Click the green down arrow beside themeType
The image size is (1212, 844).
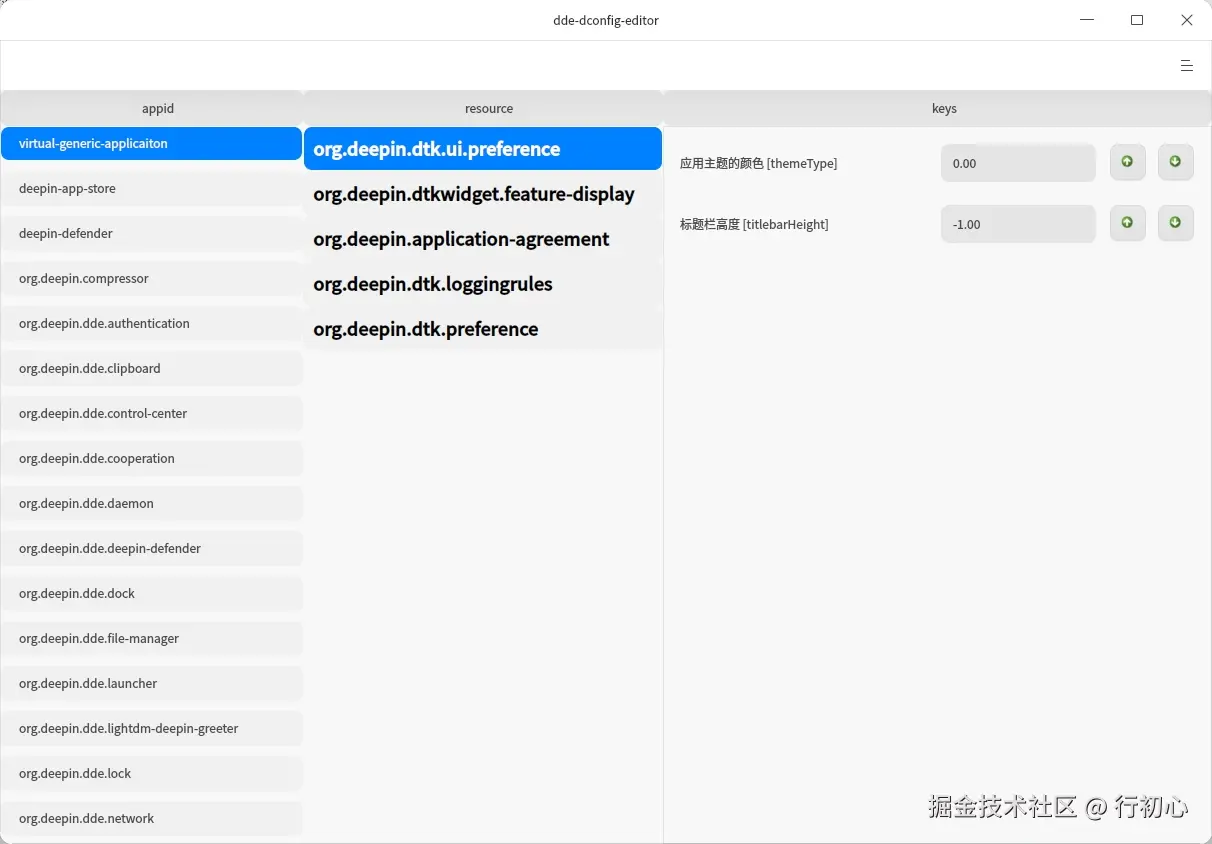(1175, 162)
